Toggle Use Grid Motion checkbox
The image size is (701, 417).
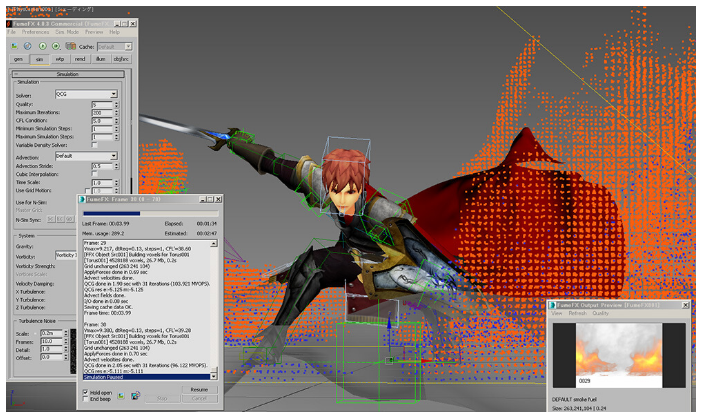pyautogui.click(x=88, y=191)
